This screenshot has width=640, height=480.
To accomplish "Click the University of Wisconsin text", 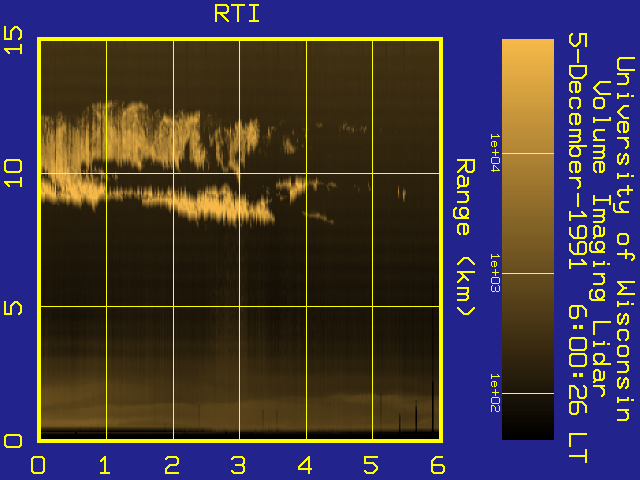I will 625,239.
